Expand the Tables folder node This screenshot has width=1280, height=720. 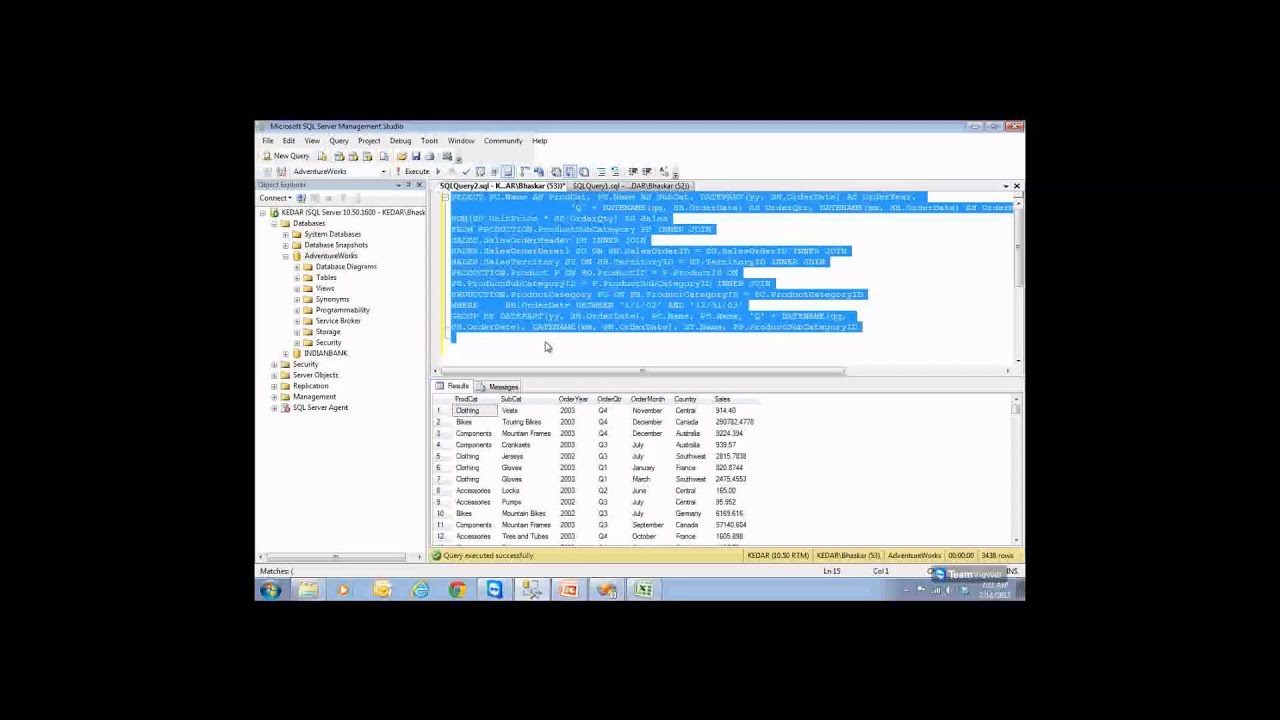(297, 277)
